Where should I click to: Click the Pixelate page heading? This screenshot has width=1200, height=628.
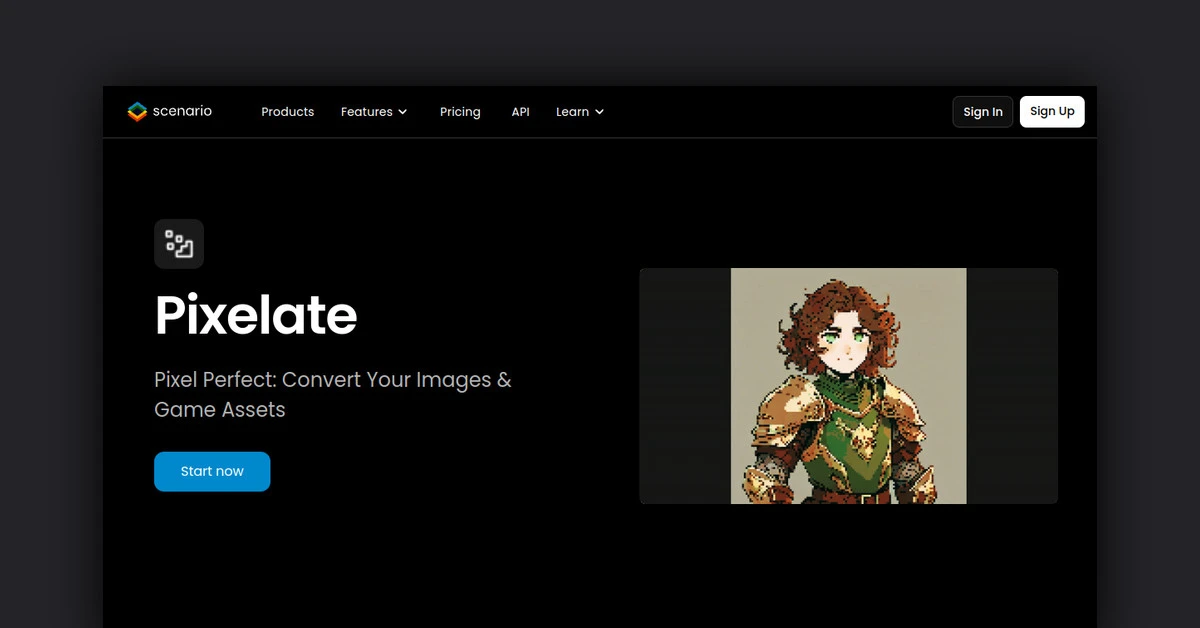pyautogui.click(x=256, y=316)
